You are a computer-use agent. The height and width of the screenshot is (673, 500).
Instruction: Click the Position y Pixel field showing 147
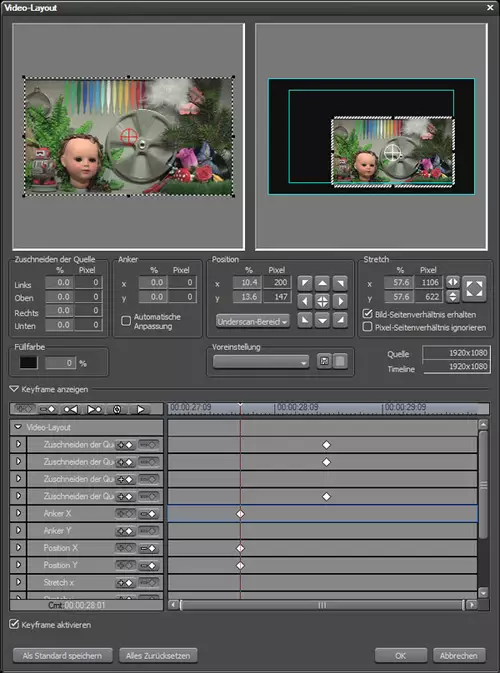(277, 297)
